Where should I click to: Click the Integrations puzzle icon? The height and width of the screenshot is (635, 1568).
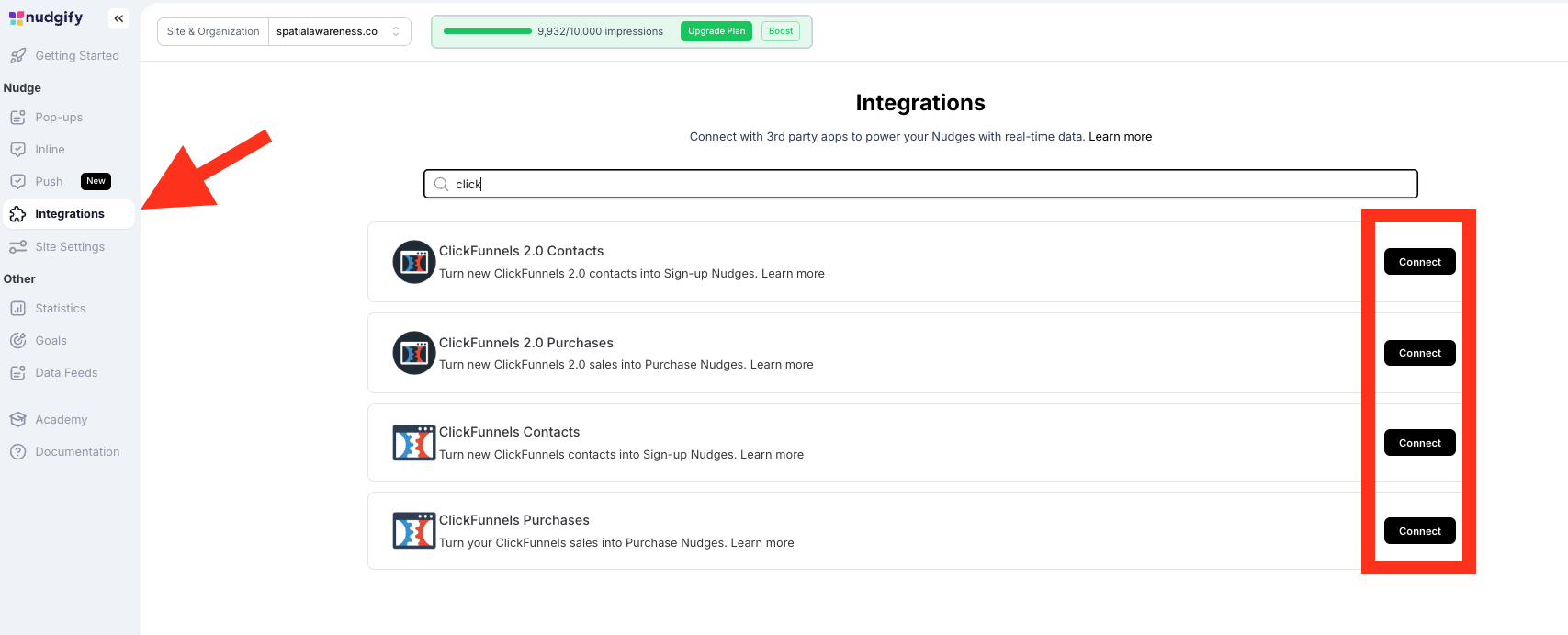tap(17, 214)
